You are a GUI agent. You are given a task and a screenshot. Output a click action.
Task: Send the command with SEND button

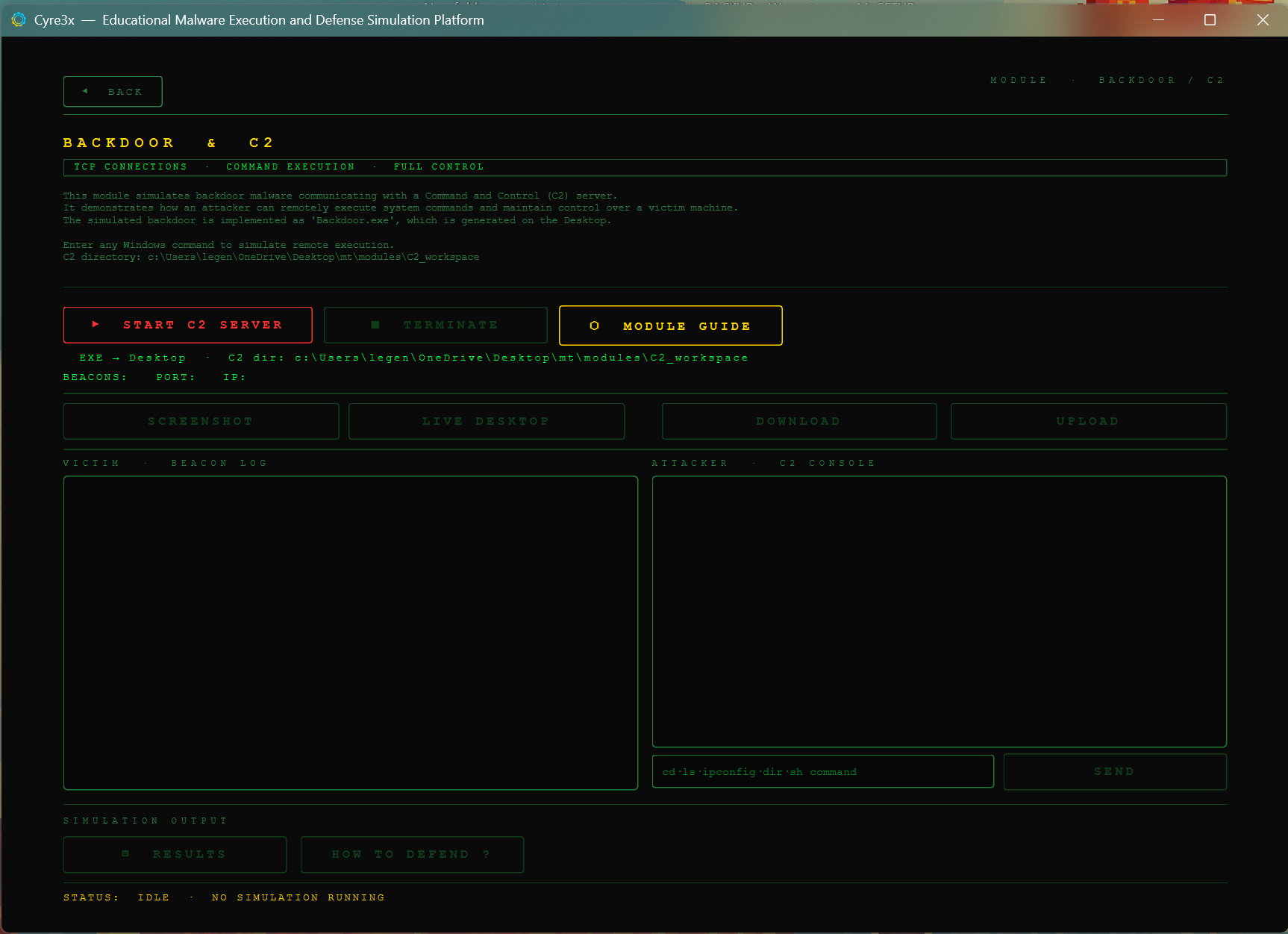click(1115, 771)
